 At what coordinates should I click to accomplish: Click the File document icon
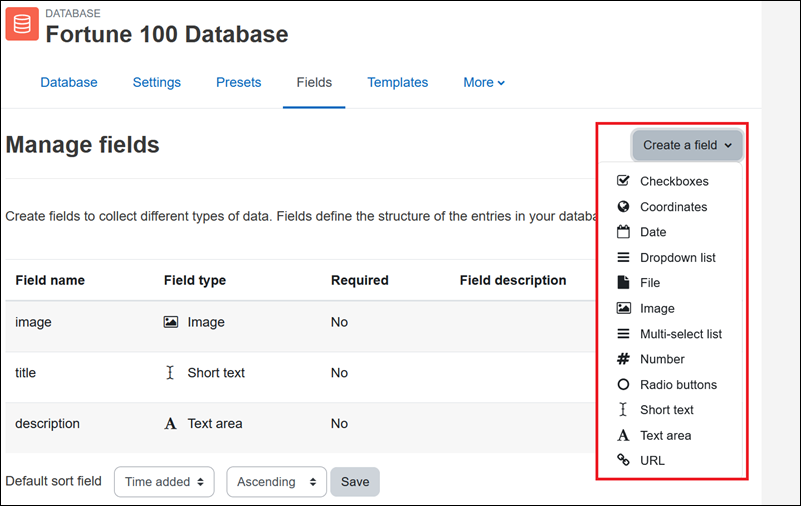coord(623,282)
